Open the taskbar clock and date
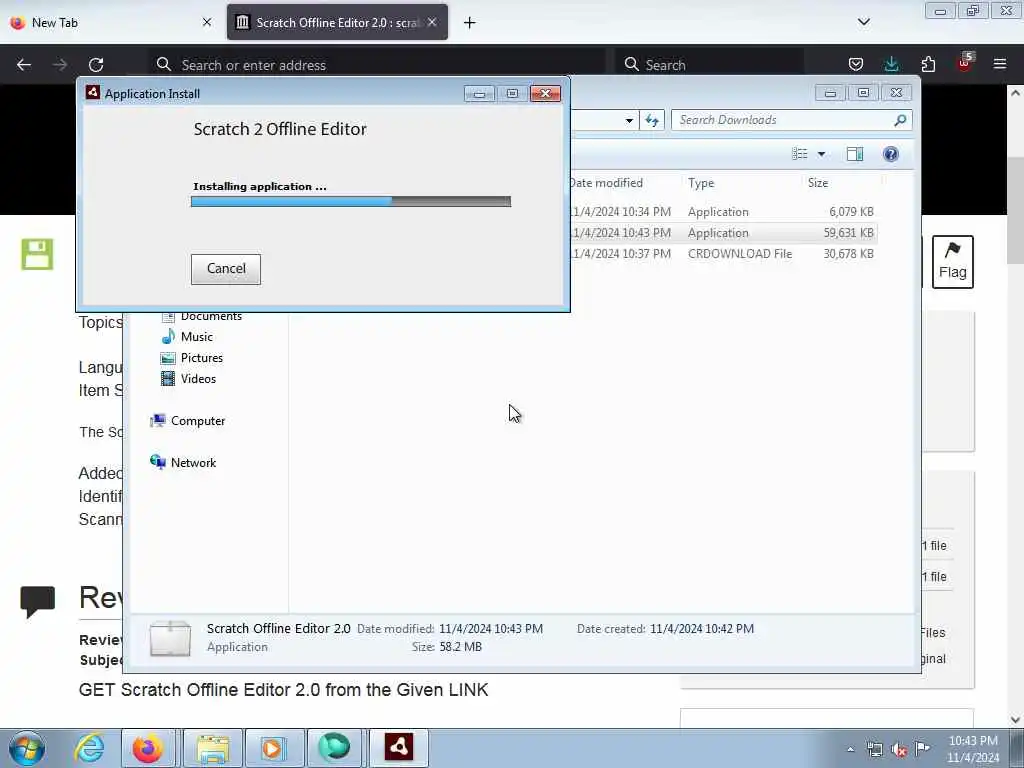The image size is (1024, 768). [x=972, y=749]
